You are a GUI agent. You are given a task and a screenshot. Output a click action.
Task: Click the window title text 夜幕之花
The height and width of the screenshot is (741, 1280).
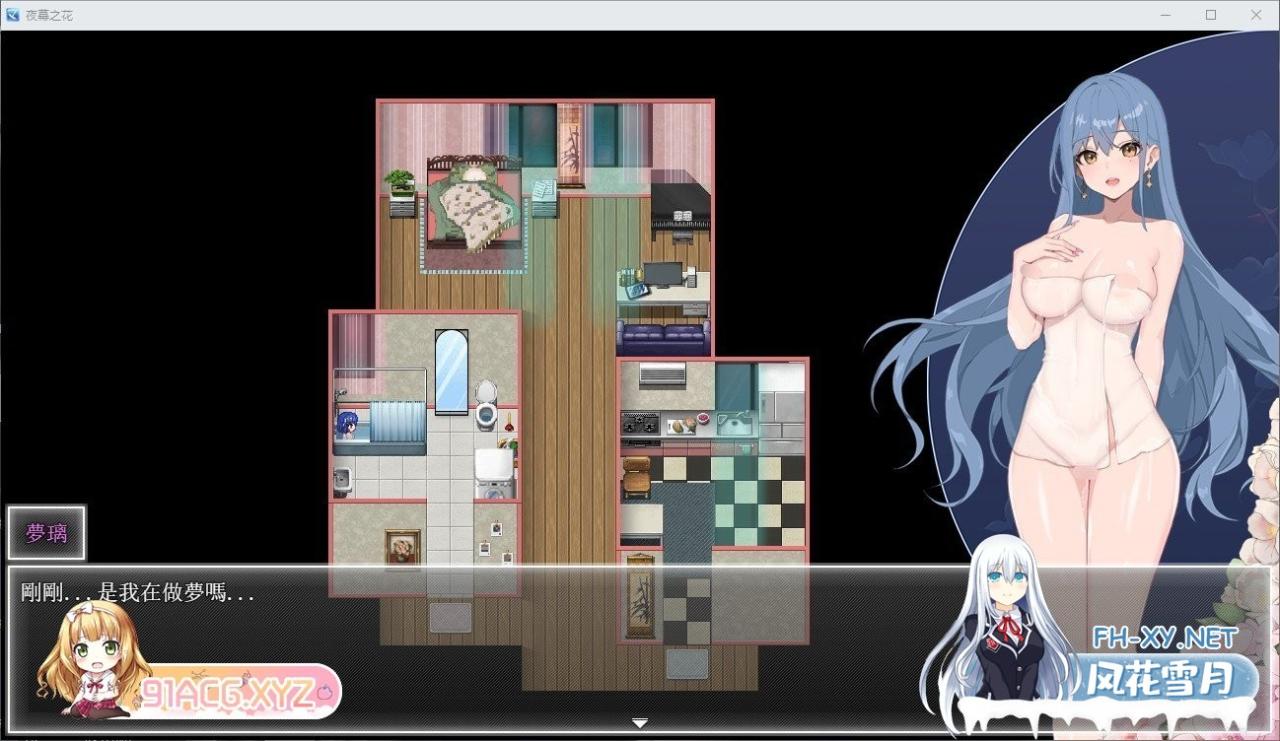click(48, 15)
